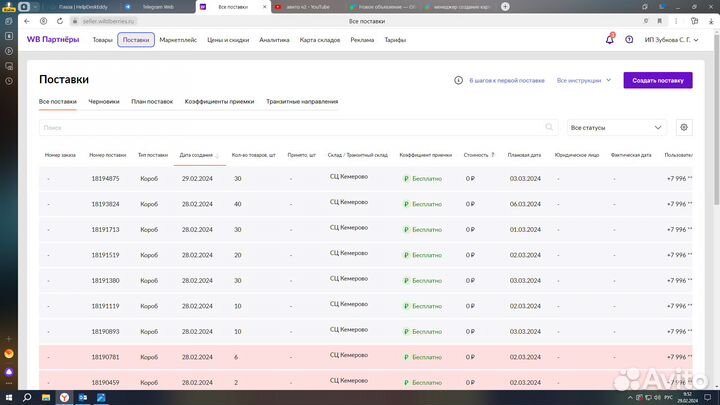Go to Аналитика in the top menu
The height and width of the screenshot is (405, 720).
[274, 40]
